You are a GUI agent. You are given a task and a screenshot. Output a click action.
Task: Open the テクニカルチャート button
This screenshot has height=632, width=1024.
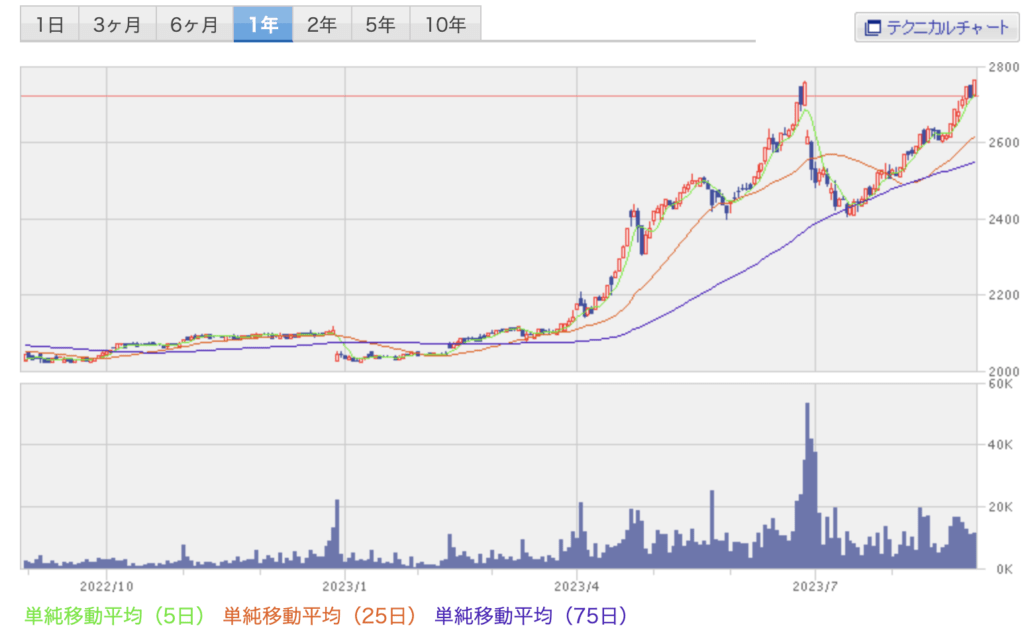click(x=935, y=27)
